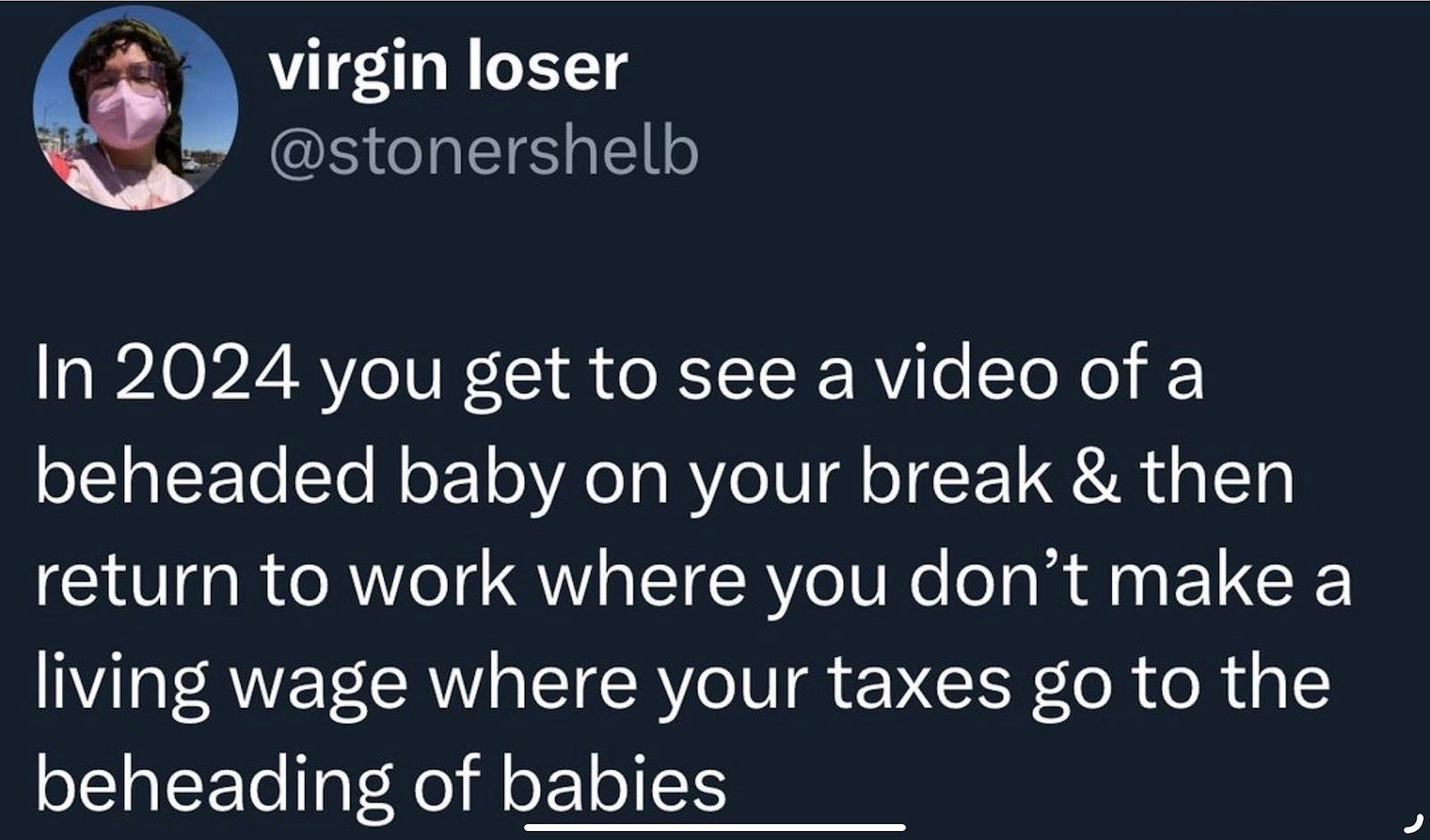The width and height of the screenshot is (1430, 840).
Task: Open the @stonershelb handle link
Action: click(484, 153)
